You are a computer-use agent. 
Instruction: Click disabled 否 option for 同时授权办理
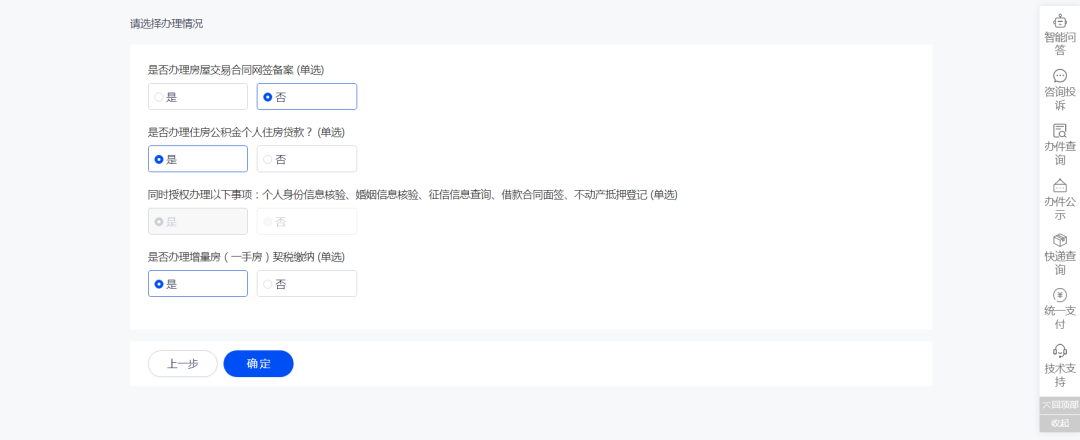tap(306, 221)
